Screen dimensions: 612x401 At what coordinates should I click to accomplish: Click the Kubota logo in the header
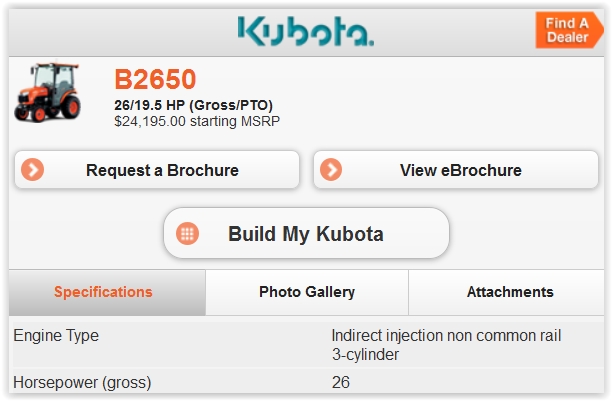306,31
